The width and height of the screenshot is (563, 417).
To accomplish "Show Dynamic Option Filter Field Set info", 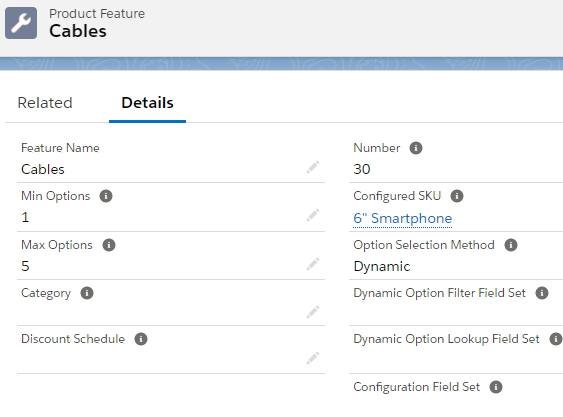I will pos(542,293).
